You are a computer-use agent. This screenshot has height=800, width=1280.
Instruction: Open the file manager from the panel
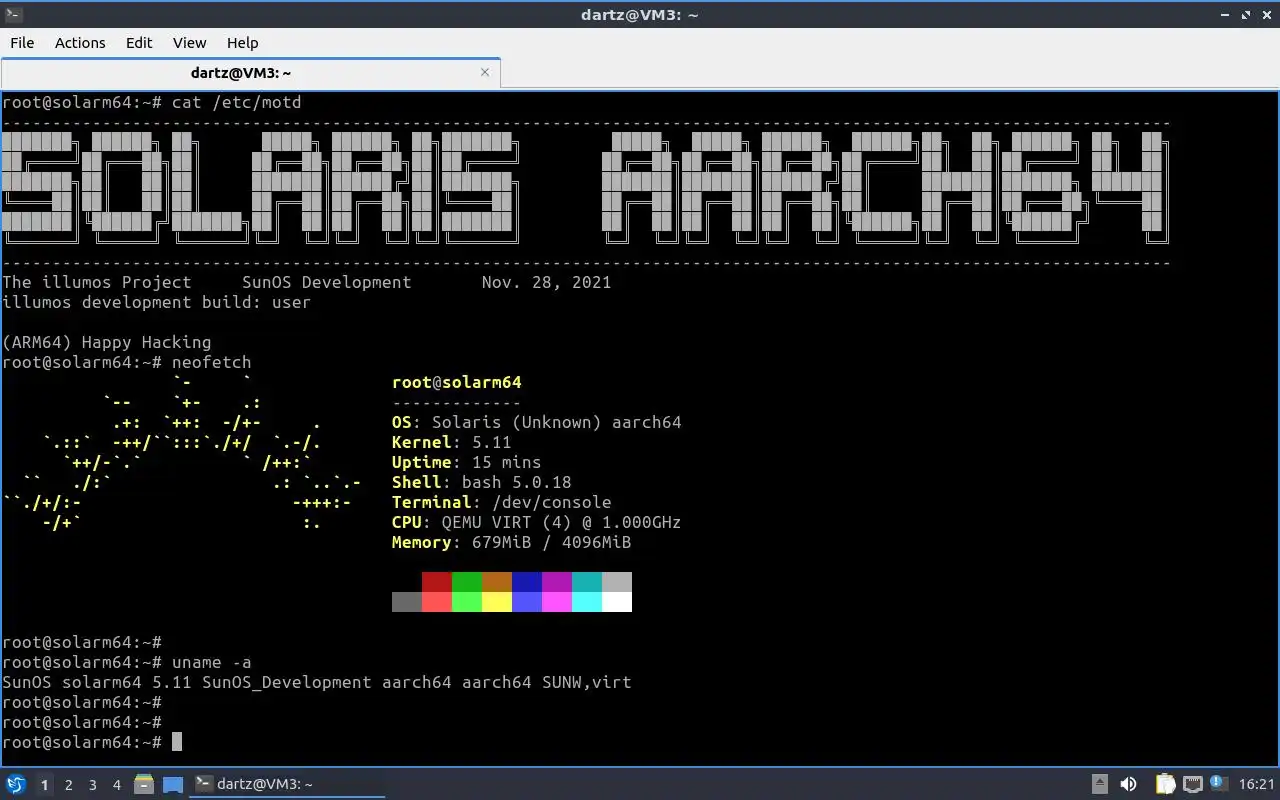click(144, 784)
